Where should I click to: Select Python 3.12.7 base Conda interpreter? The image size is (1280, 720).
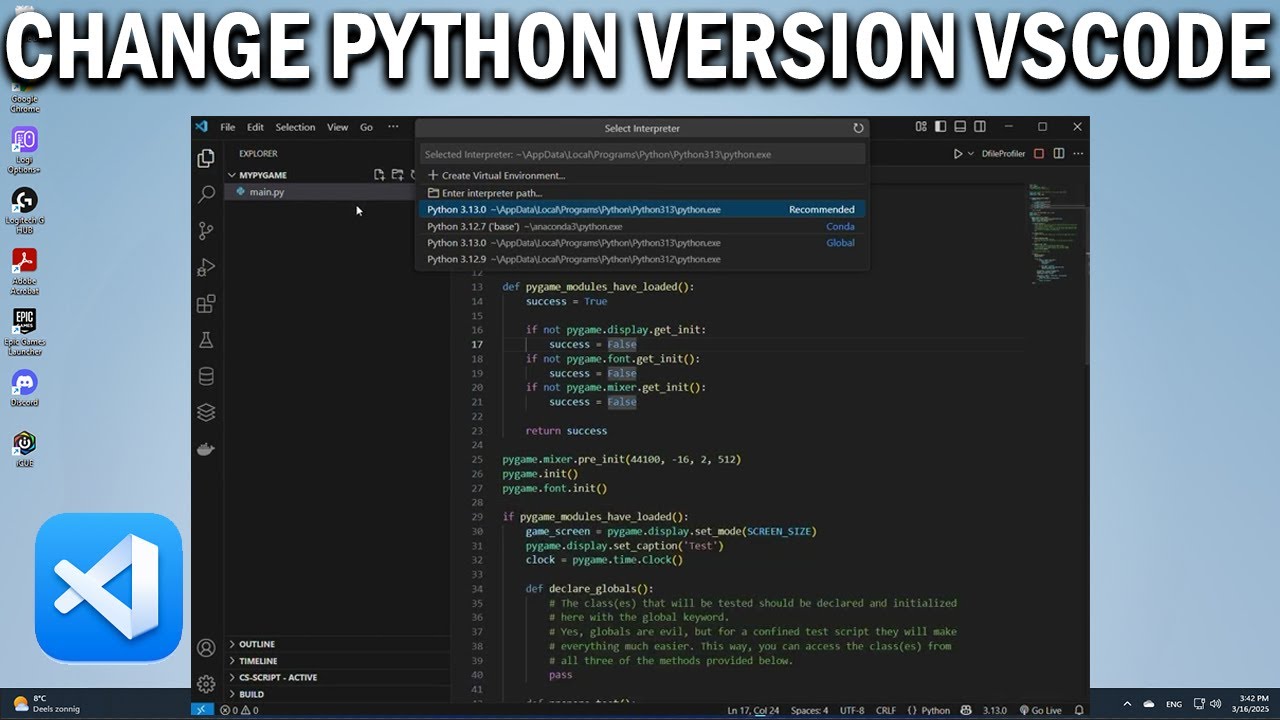(x=641, y=226)
